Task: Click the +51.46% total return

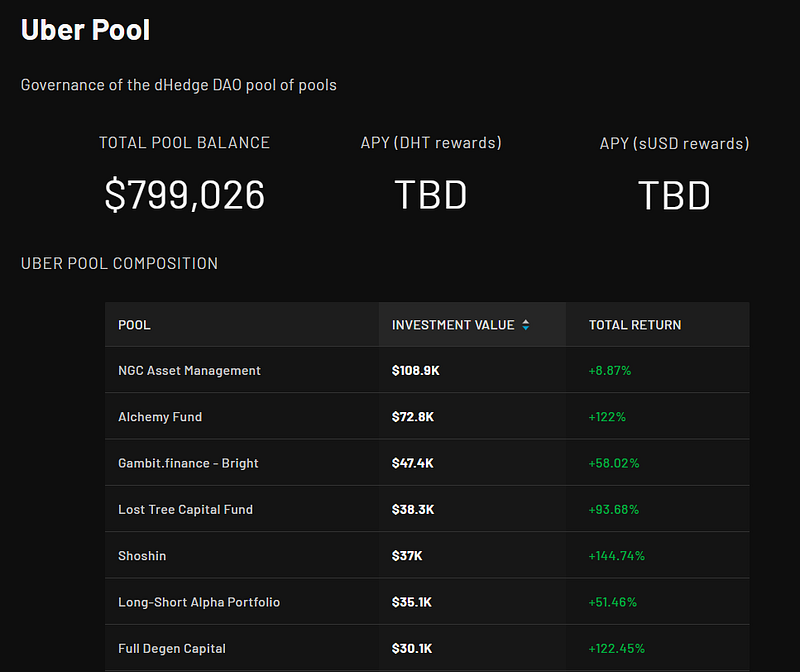Action: pos(613,602)
